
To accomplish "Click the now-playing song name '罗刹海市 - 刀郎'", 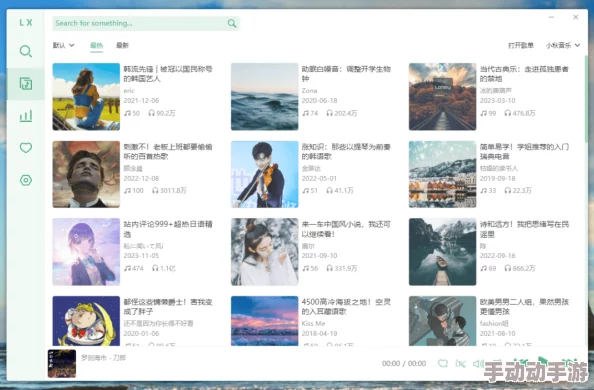I will click(x=103, y=358).
